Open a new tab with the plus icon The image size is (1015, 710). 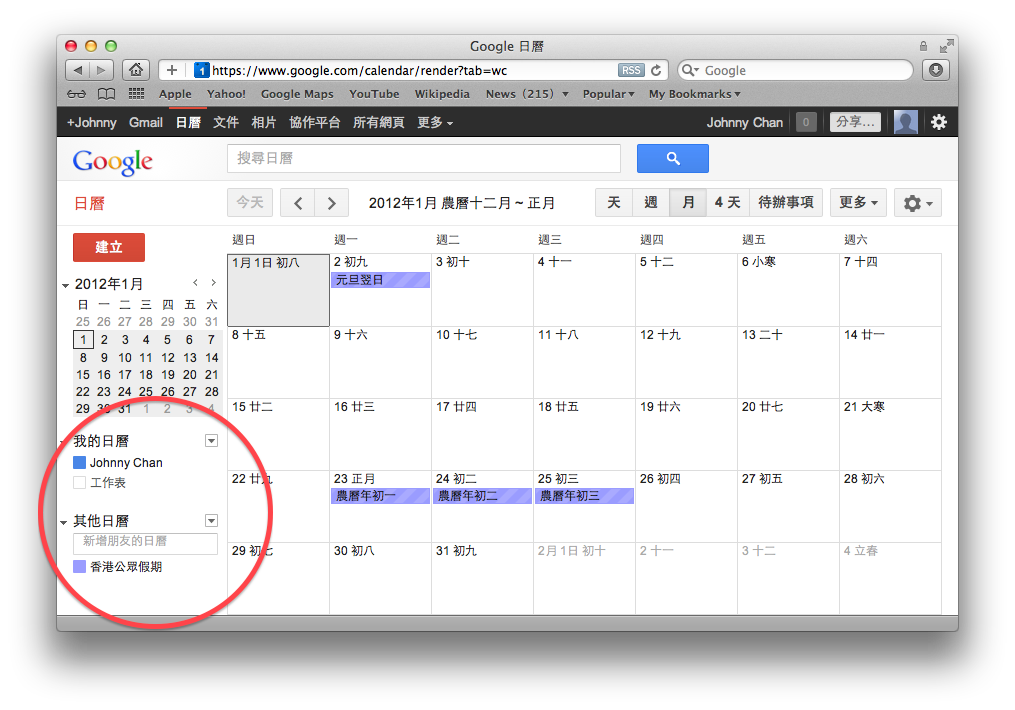pyautogui.click(x=171, y=70)
